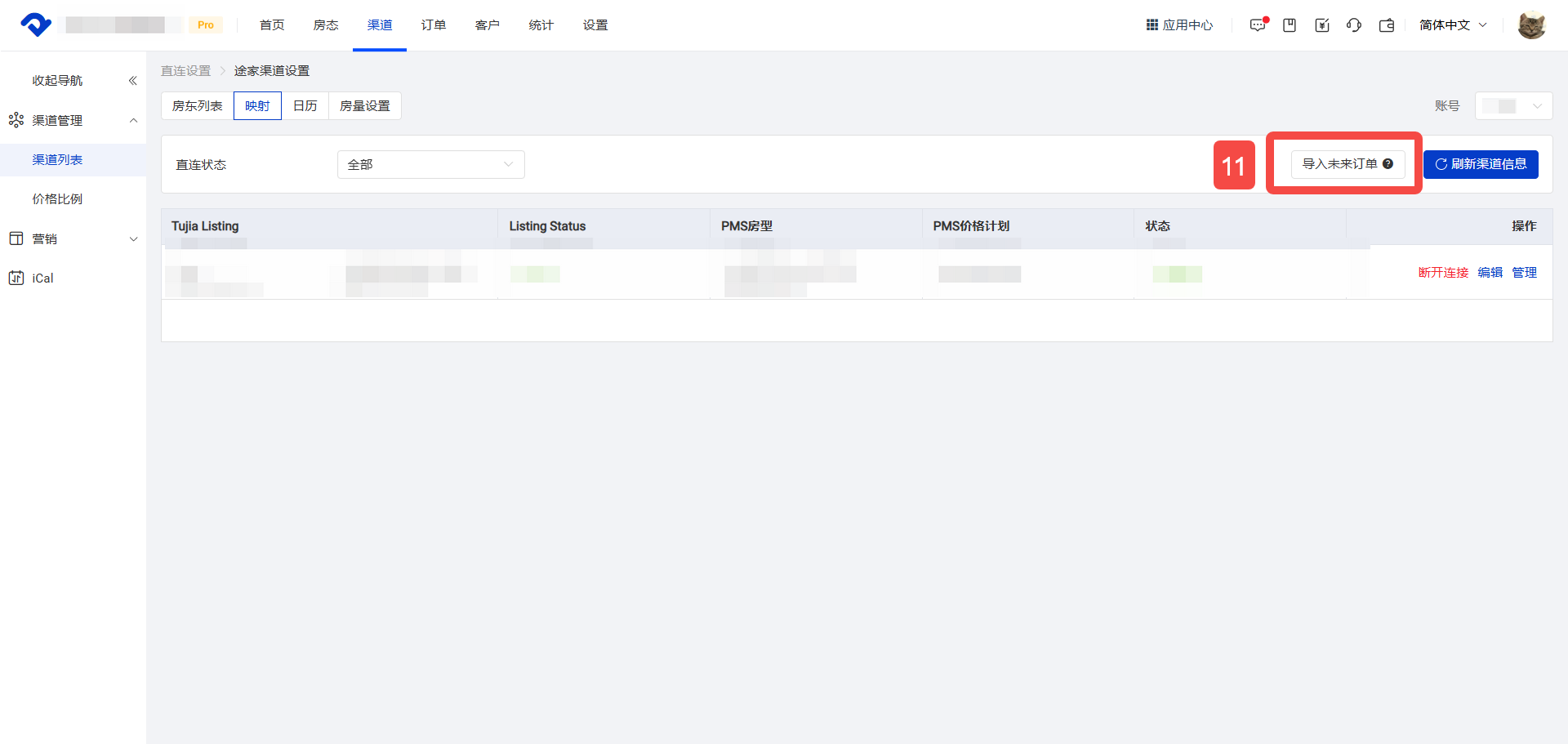Open the 简体中文 language dropdown

1453,25
